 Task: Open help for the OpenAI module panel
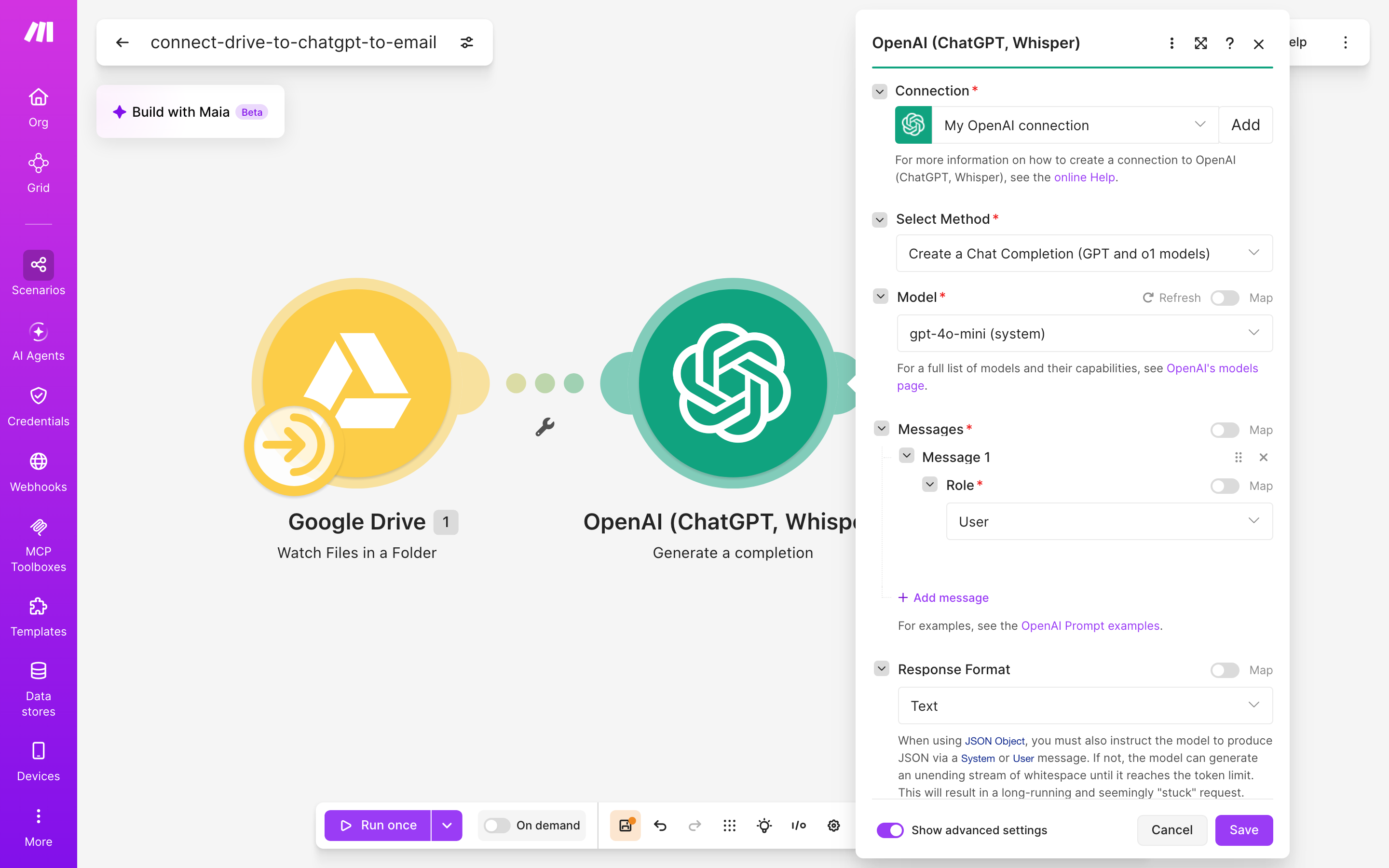pos(1229,43)
